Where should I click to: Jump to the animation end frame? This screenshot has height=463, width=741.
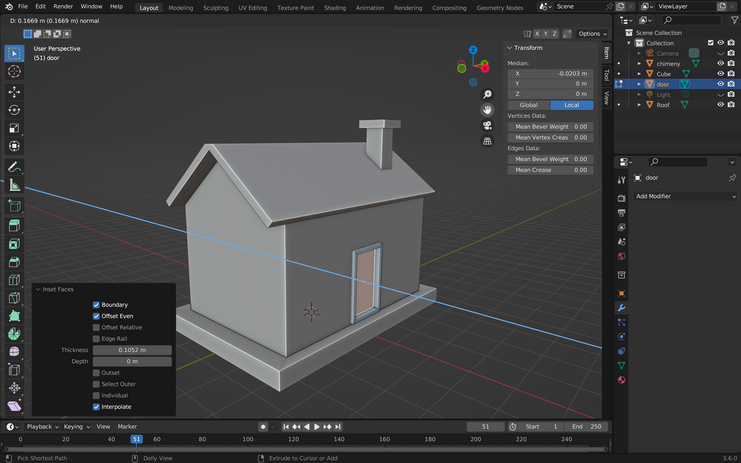pos(337,427)
